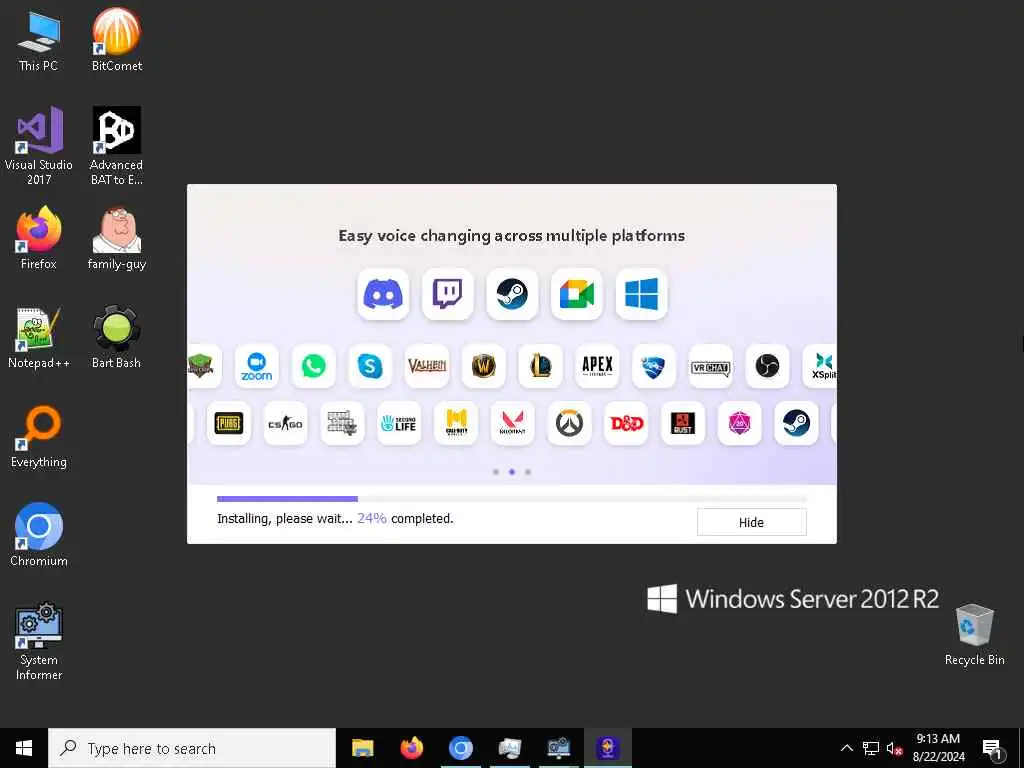Click the Skype icon
The width and height of the screenshot is (1024, 768).
[370, 366]
